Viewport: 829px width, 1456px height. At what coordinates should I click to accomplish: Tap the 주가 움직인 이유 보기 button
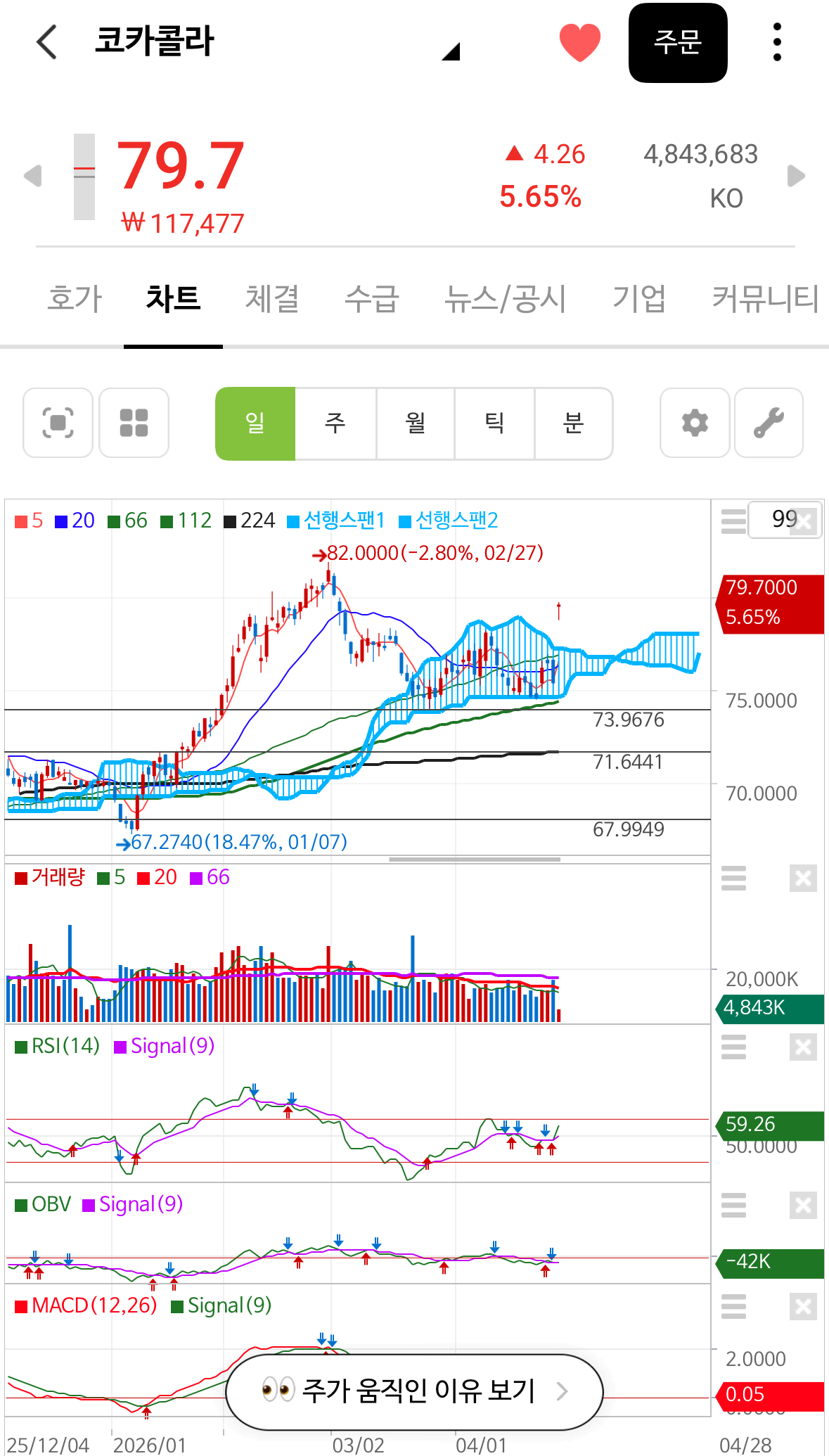click(x=414, y=1391)
